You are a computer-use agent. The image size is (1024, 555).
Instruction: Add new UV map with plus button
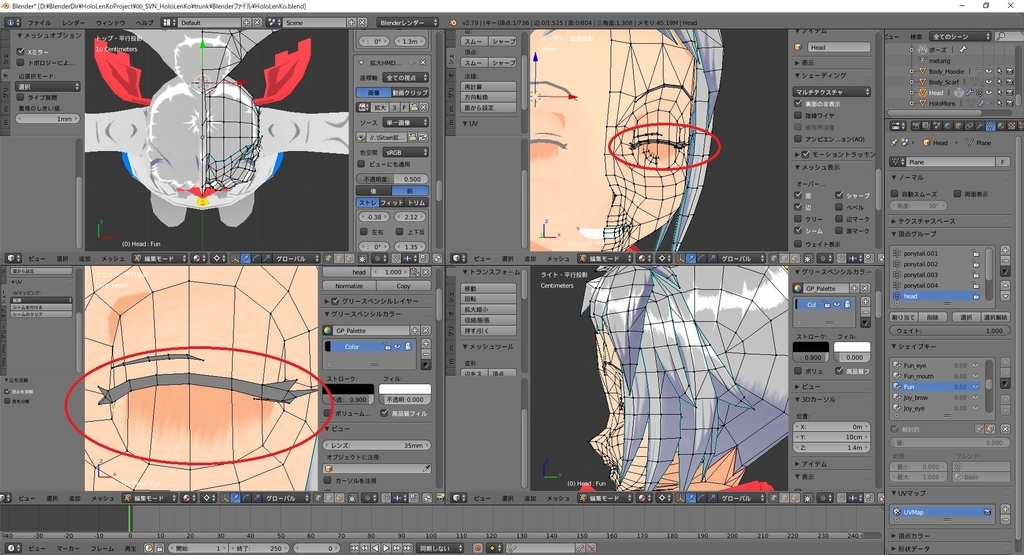pyautogui.click(x=1005, y=508)
